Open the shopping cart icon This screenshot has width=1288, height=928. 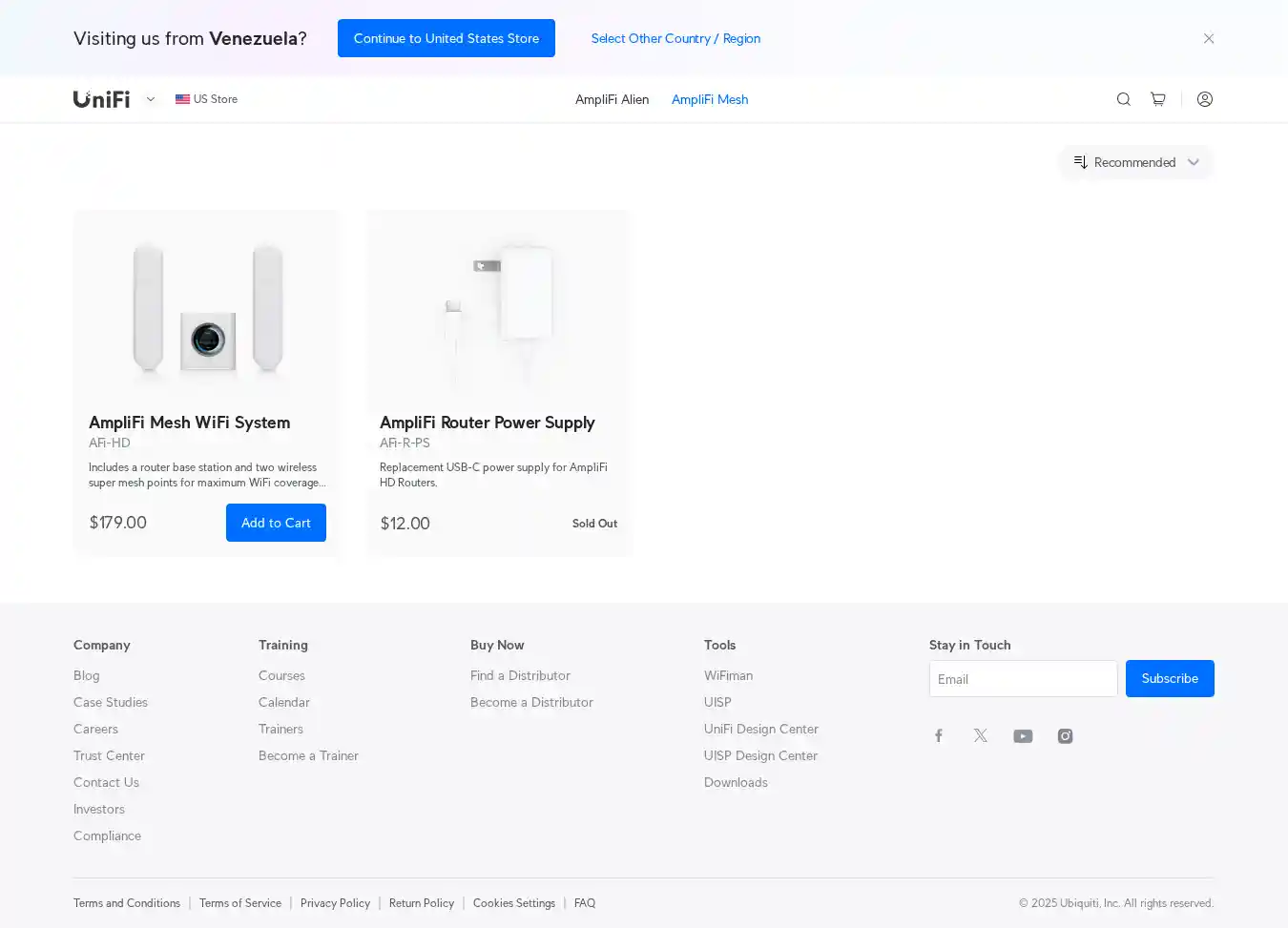pos(1157,99)
